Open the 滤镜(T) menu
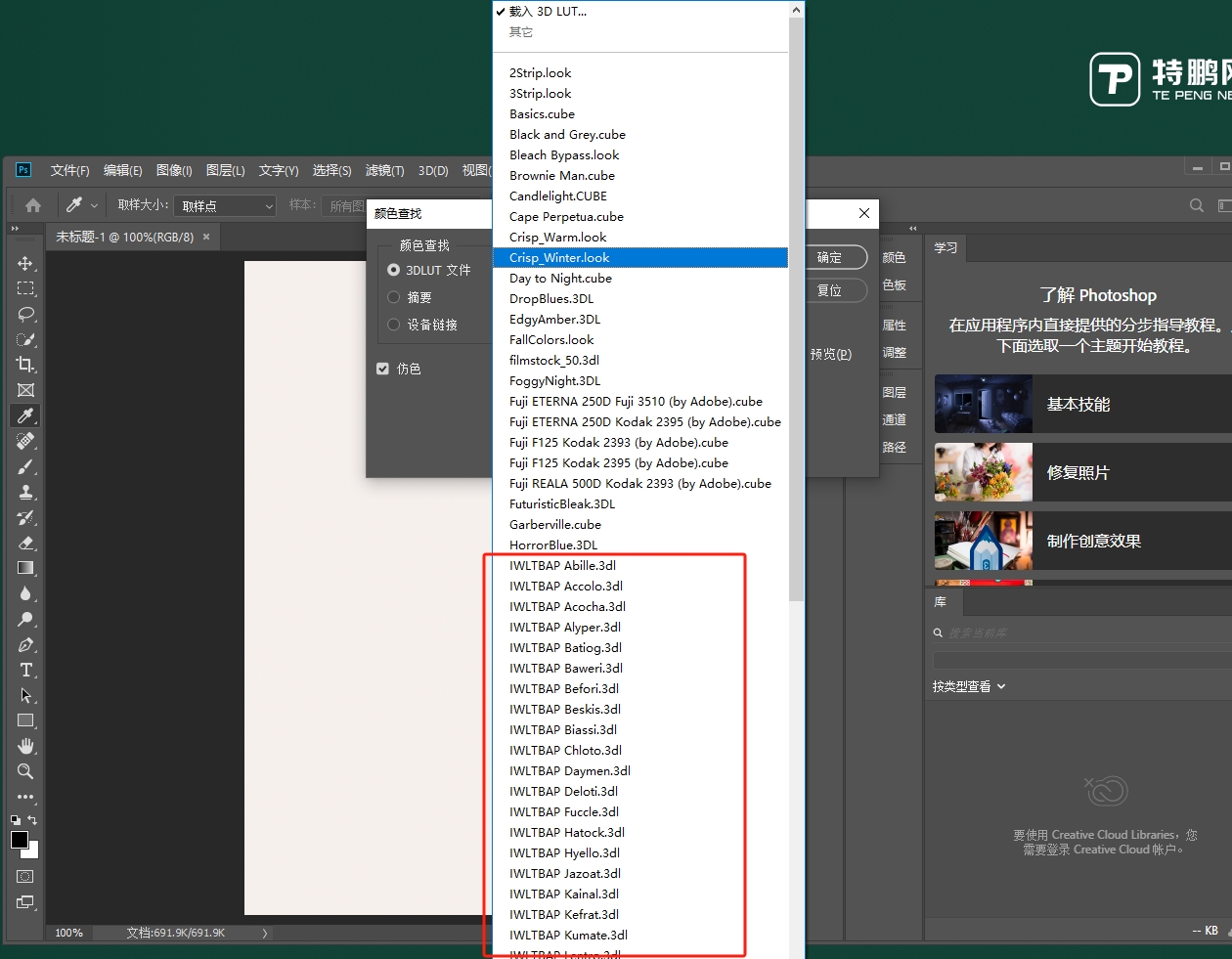Screen dimensions: 1232x959 [x=384, y=170]
